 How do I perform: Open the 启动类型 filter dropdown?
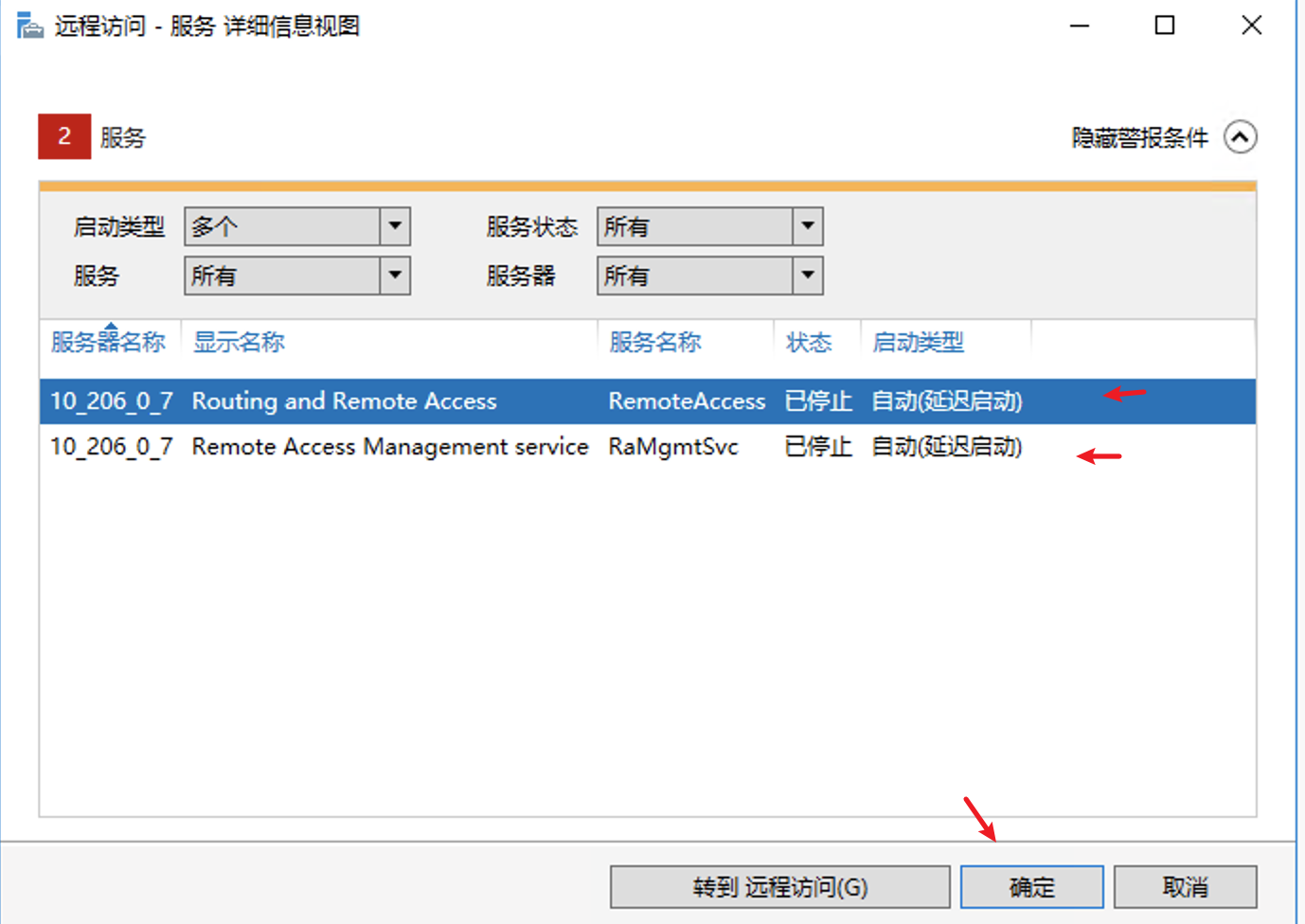(395, 226)
